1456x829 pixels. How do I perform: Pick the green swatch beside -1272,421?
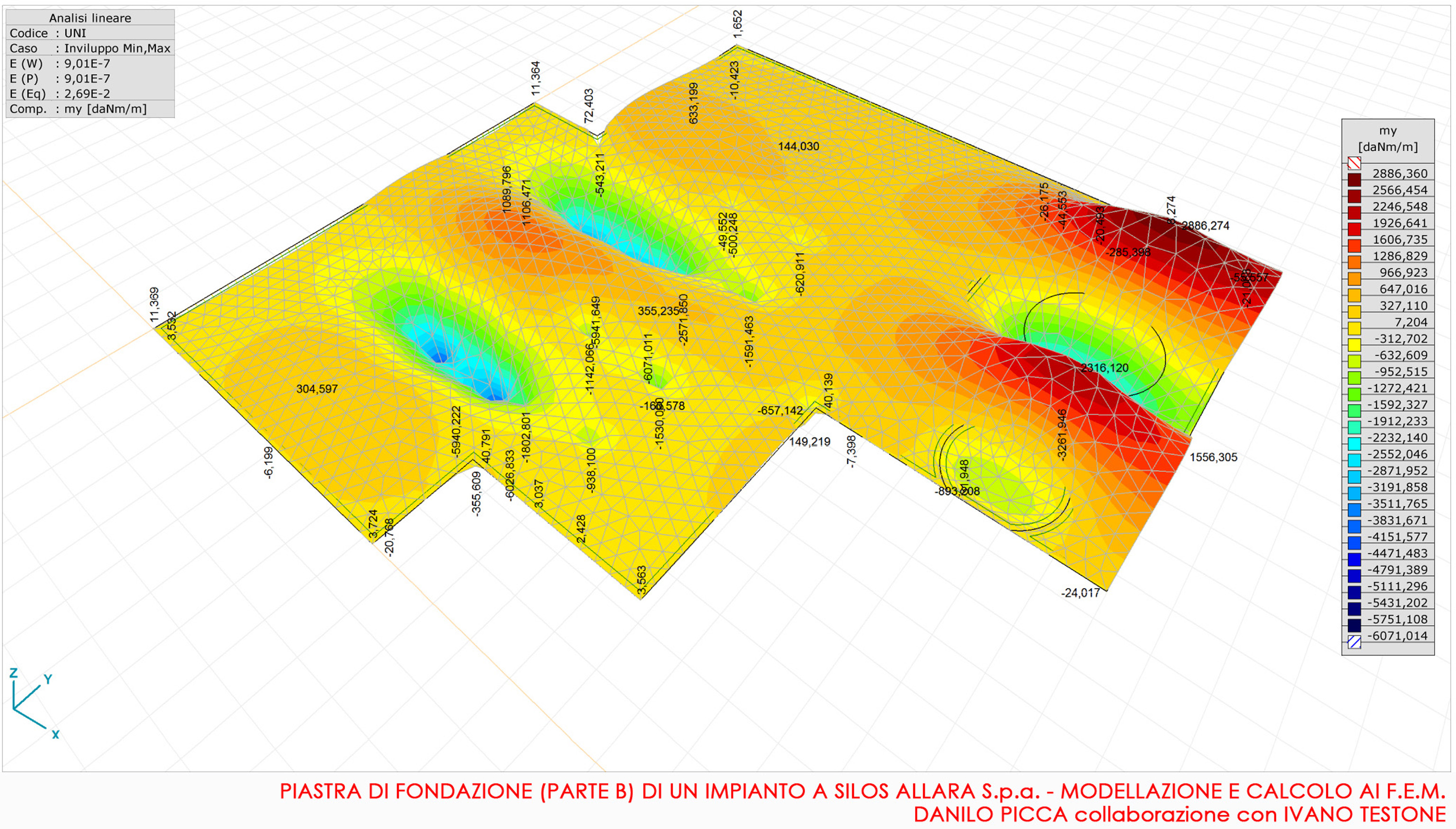coord(1354,393)
